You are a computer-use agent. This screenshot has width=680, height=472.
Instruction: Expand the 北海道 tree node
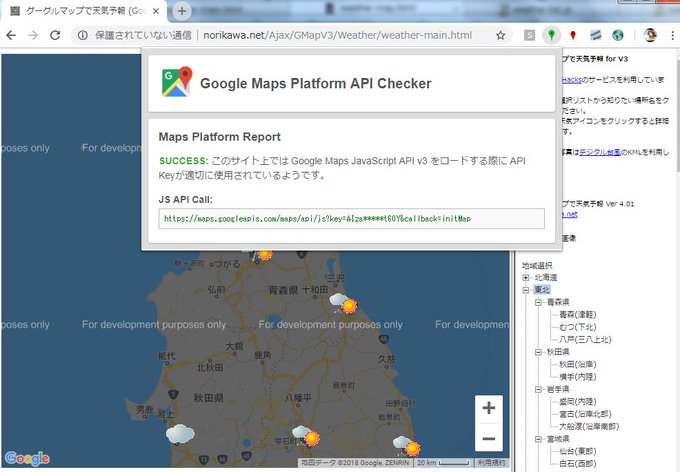coord(526,278)
